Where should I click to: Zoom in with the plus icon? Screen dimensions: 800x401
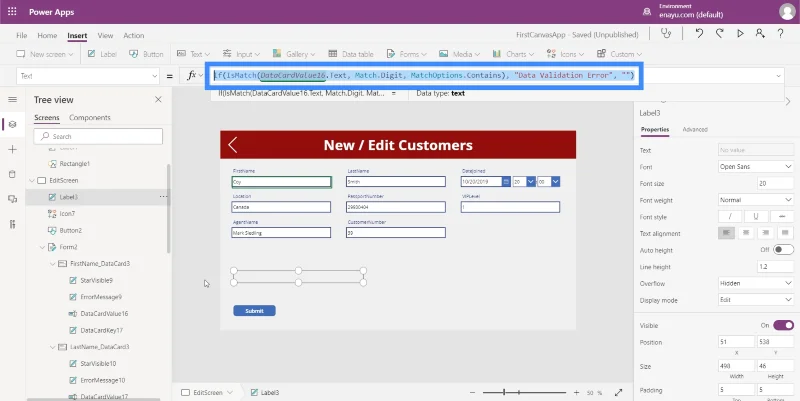point(576,392)
